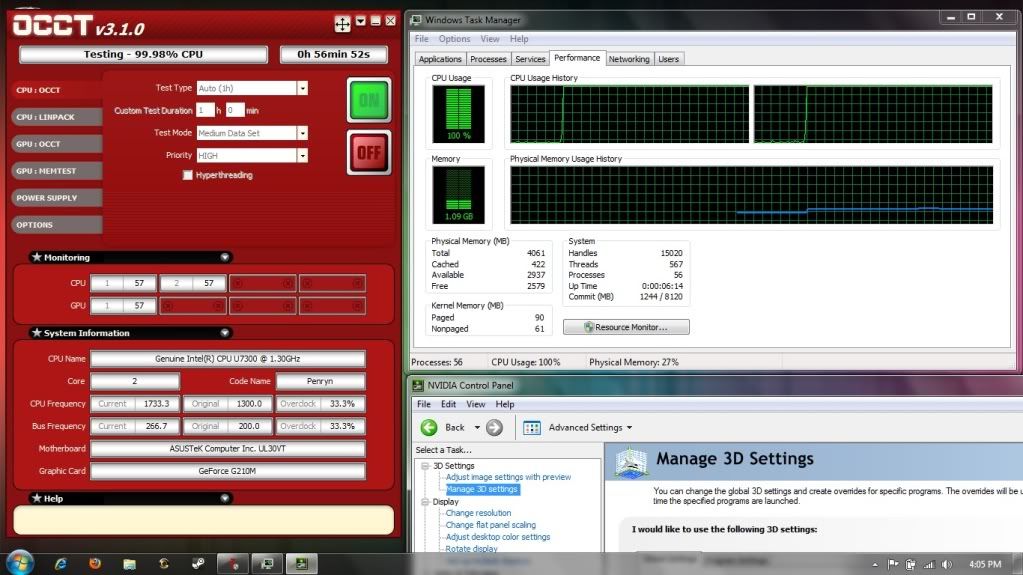Image resolution: width=1023 pixels, height=575 pixels.
Task: Switch to Task Manager Processes tab
Action: tap(488, 59)
